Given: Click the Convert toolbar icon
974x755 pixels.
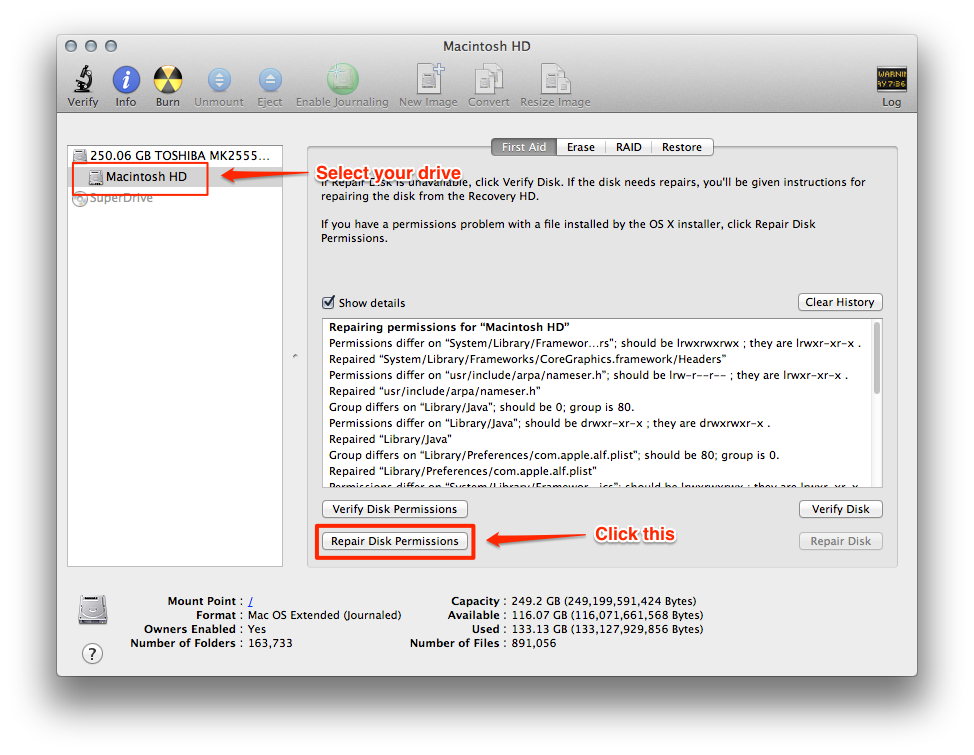Looking at the screenshot, I should point(488,80).
